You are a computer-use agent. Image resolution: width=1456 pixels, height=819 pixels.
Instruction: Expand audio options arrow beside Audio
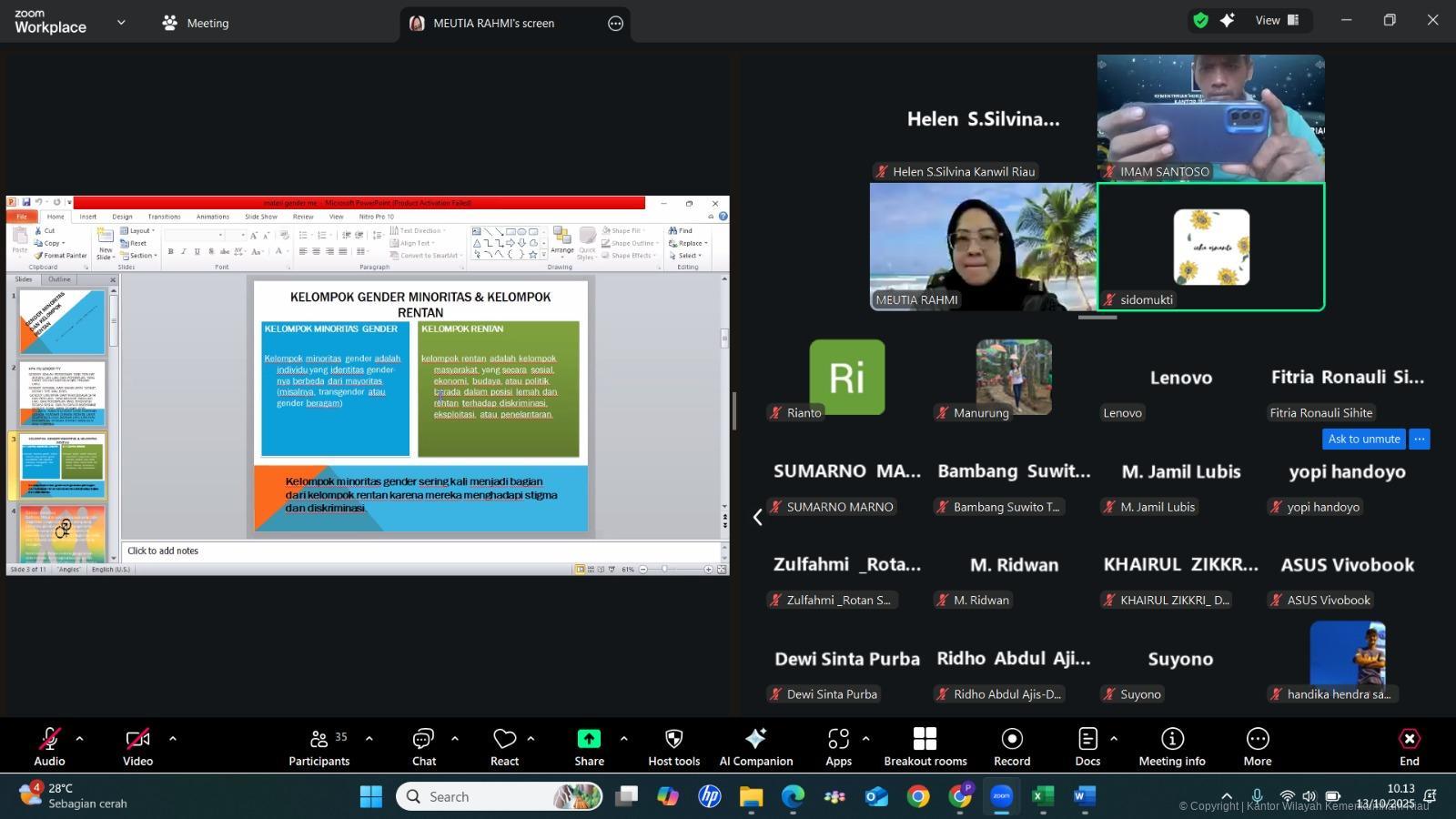pos(80,739)
